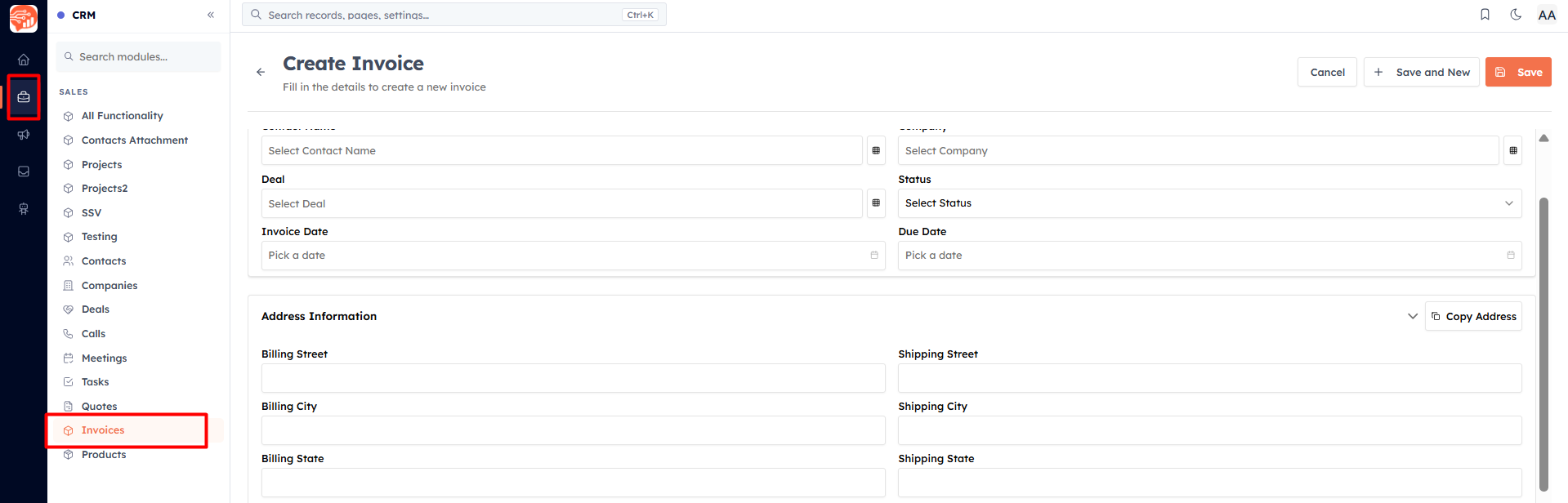The width and height of the screenshot is (1568, 503).
Task: Click the app logo icon
Action: click(x=24, y=18)
